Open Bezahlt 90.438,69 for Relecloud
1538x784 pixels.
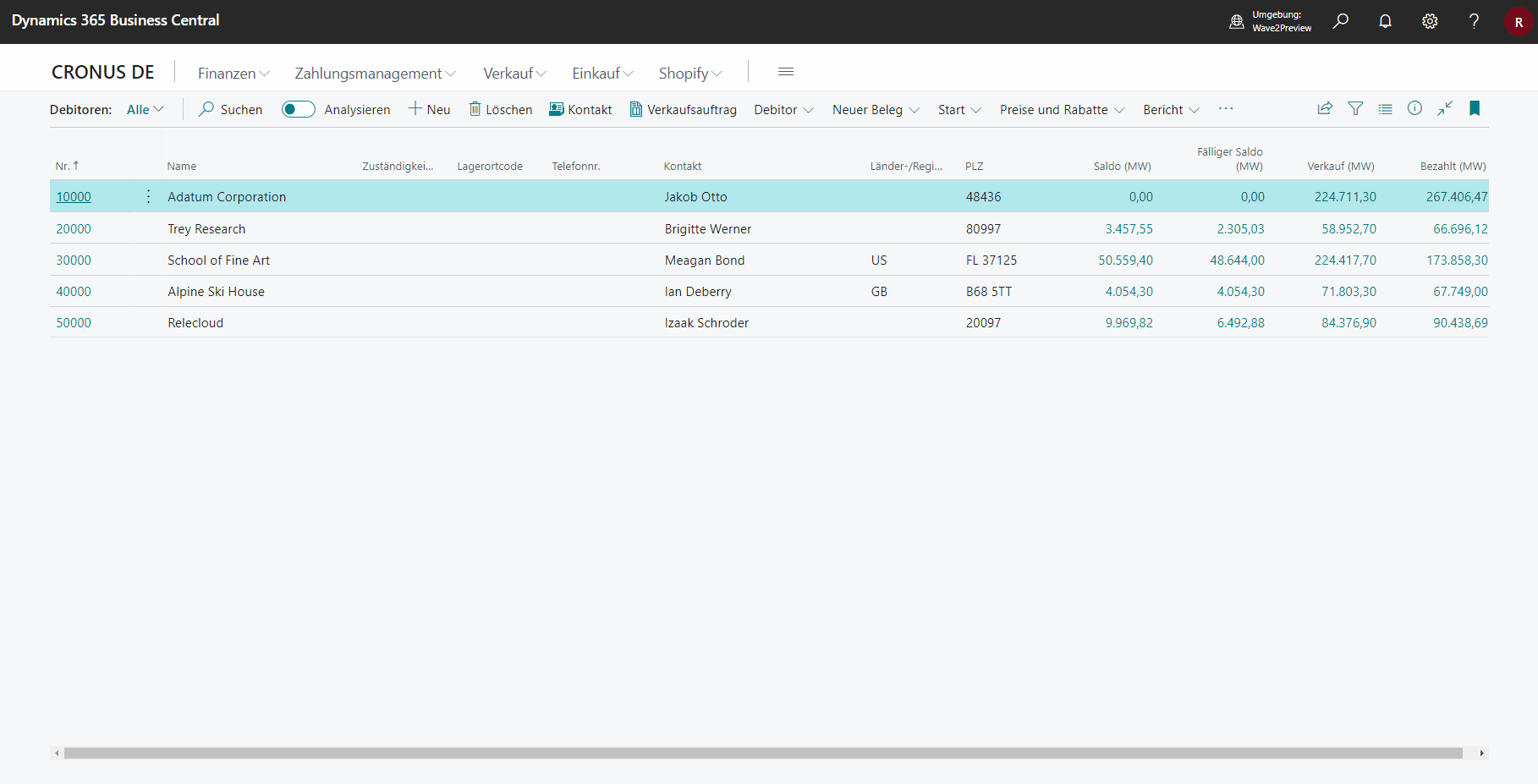point(1460,322)
